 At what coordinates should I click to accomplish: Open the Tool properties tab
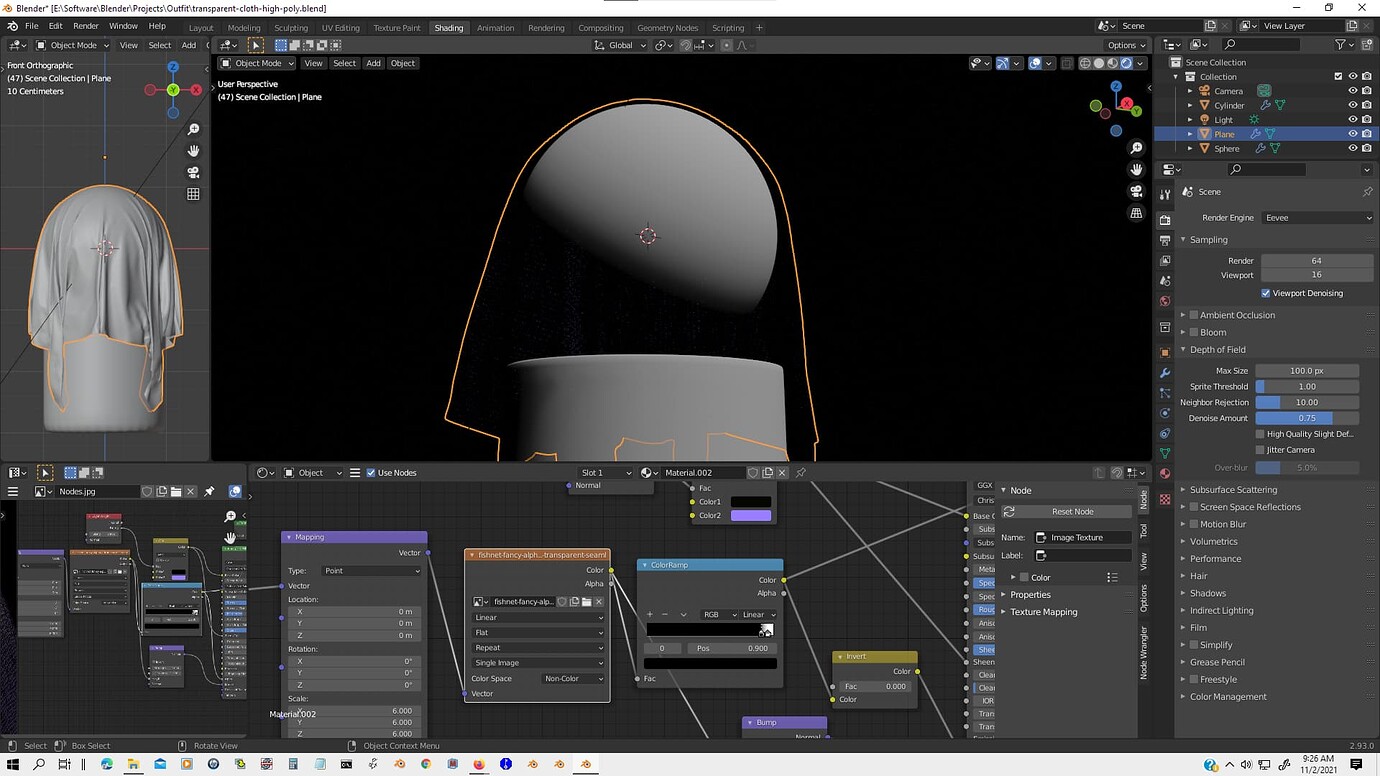click(1165, 194)
